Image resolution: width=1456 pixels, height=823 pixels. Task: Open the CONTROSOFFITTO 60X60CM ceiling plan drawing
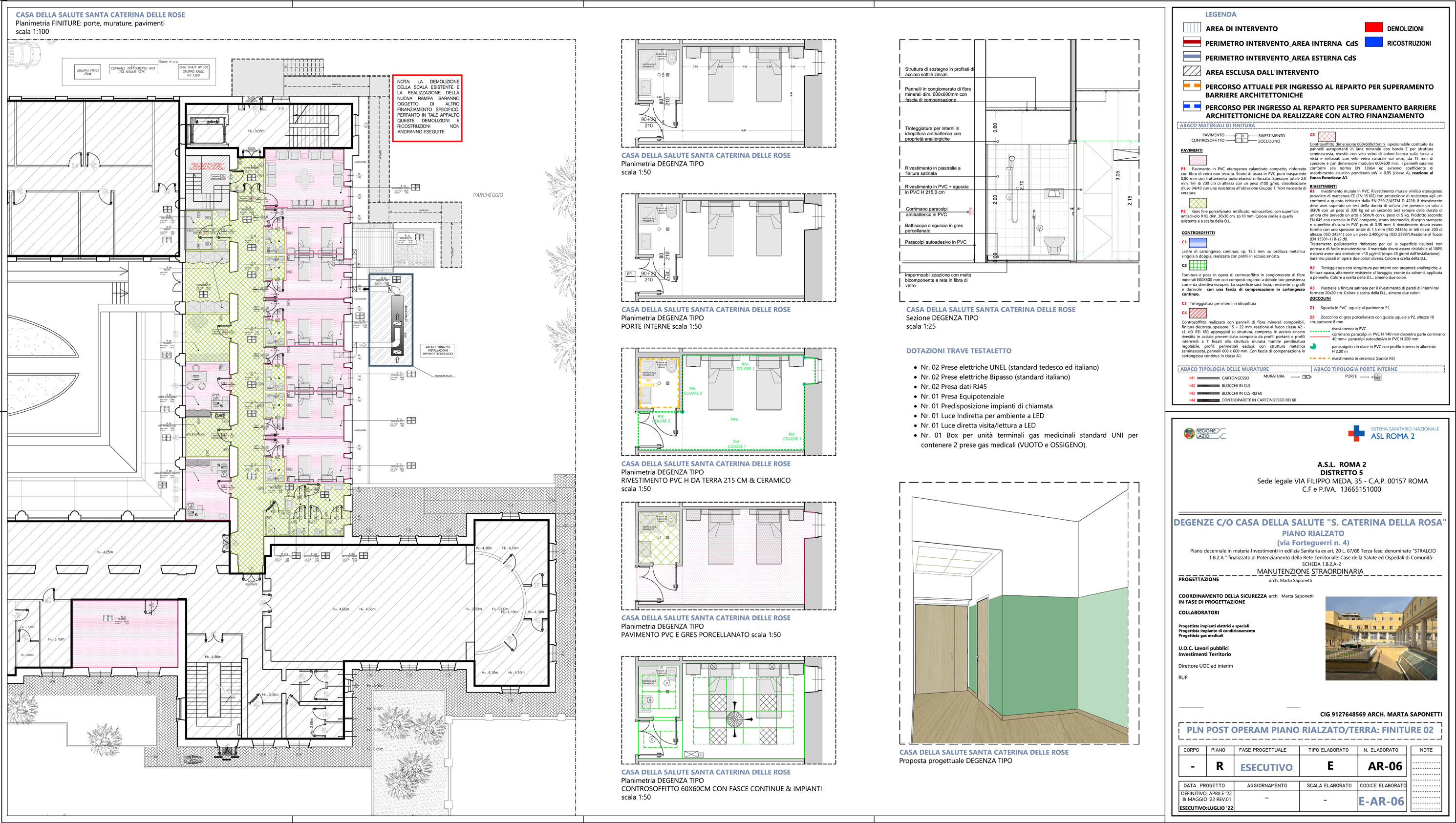pos(728,711)
